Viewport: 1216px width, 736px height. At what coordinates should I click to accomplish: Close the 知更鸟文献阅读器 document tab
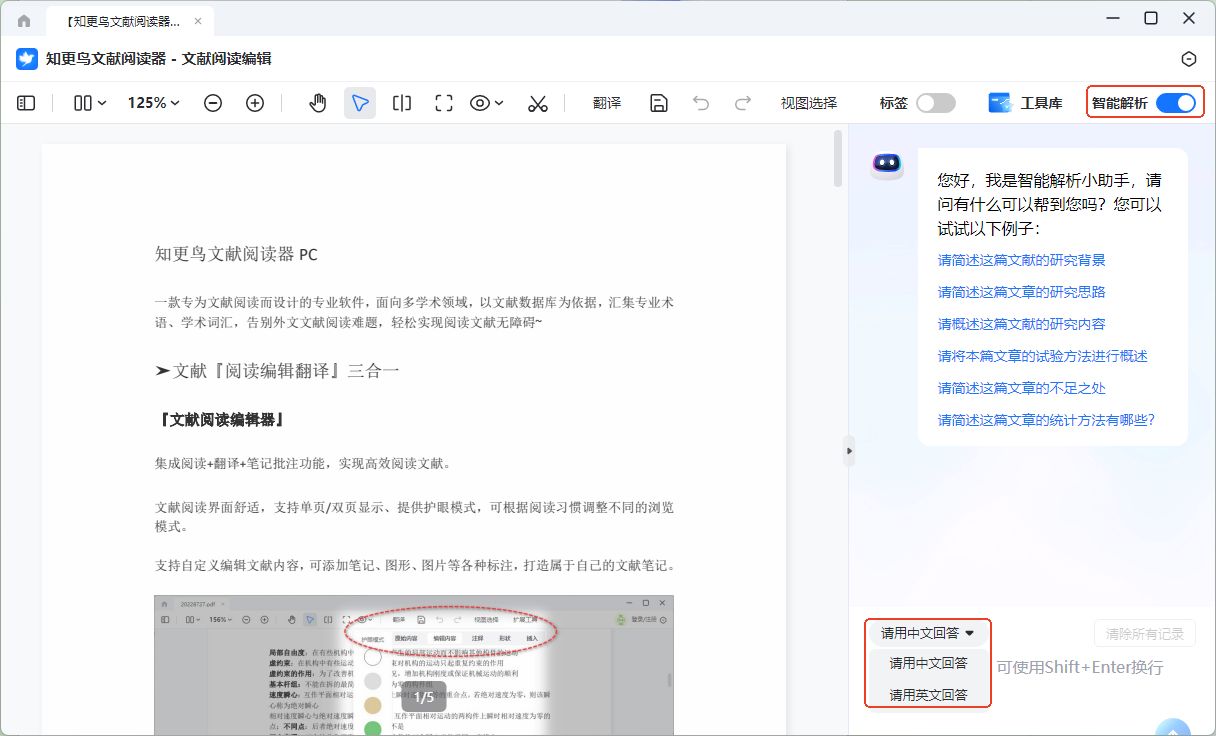[x=197, y=20]
